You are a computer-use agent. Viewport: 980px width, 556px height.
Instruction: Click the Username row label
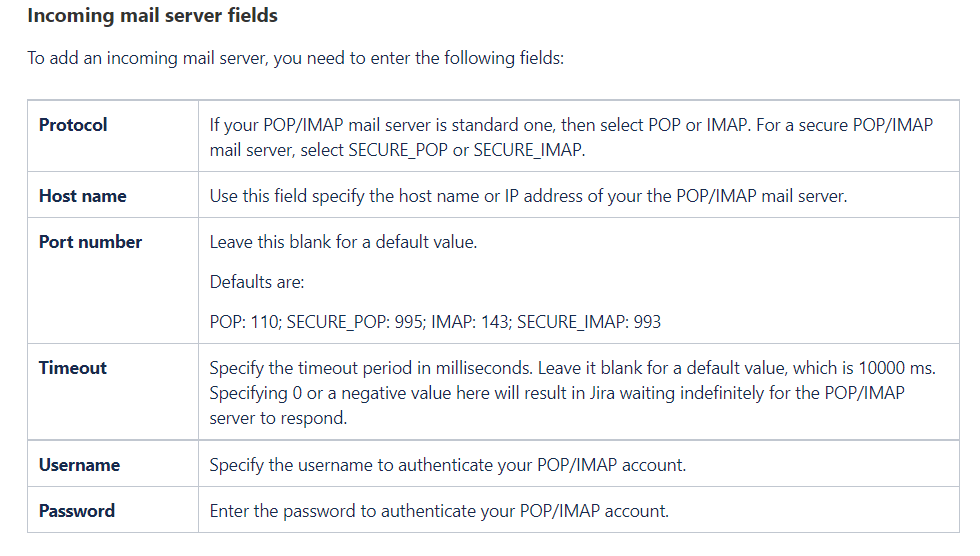[79, 465]
